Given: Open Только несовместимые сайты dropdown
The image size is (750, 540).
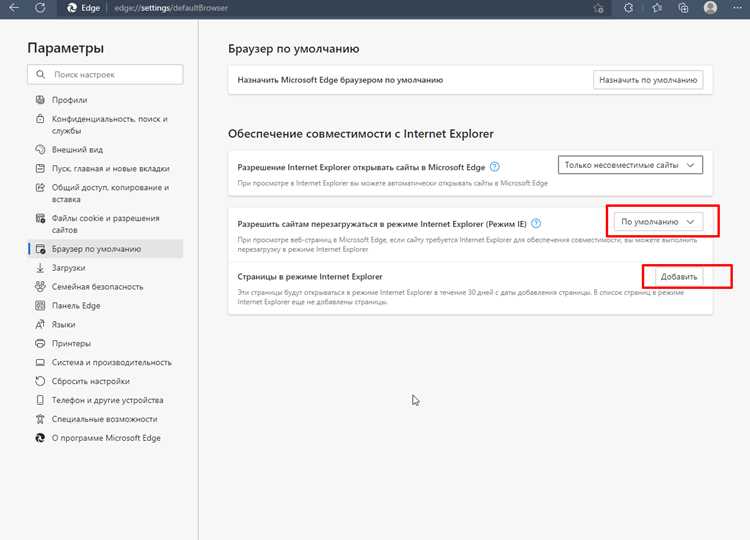Looking at the screenshot, I should 630,165.
